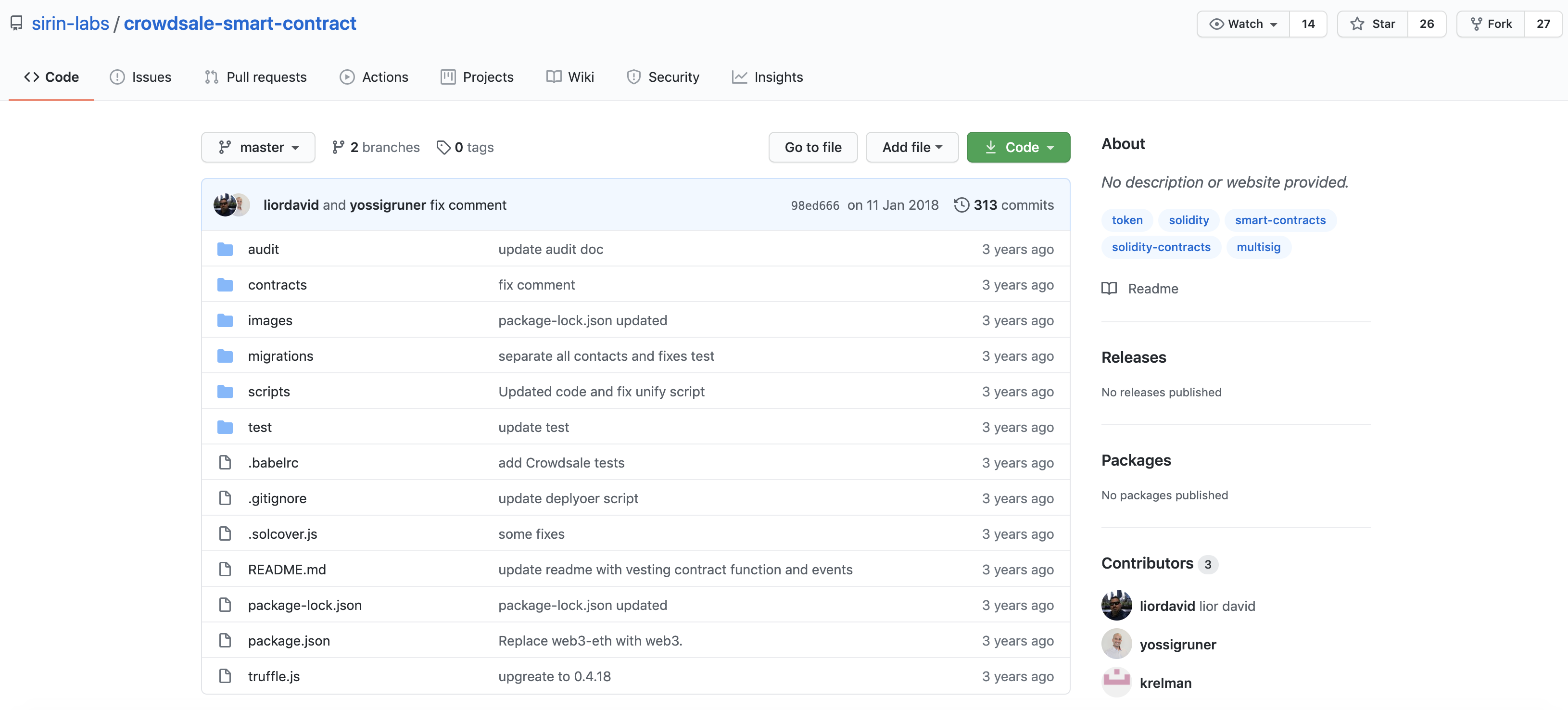This screenshot has height=710, width=1568.
Task: Click the file icon next to truffle.js
Action: (225, 676)
